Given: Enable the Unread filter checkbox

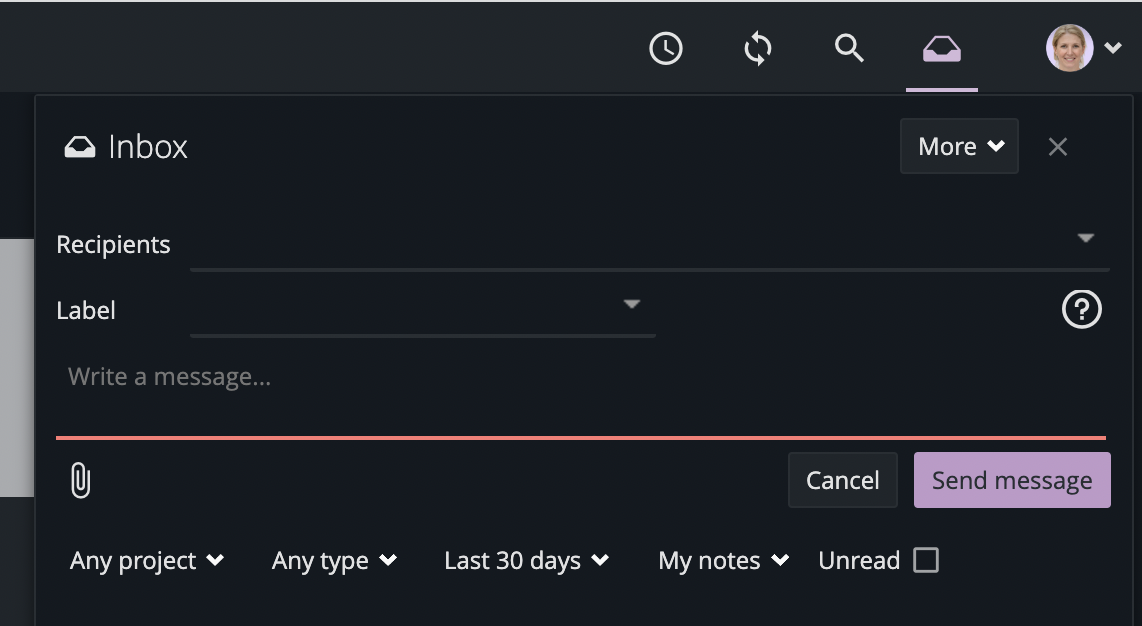Looking at the screenshot, I should (925, 560).
